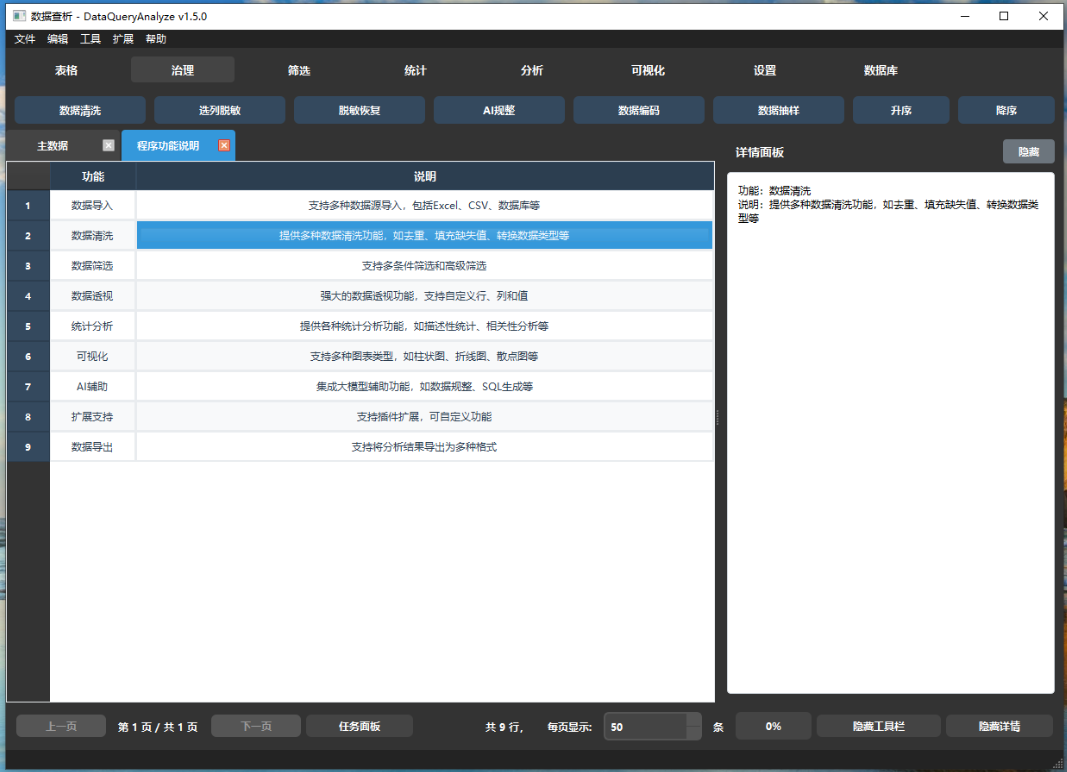Select the 支持多条件筛选和高级筛选 description cell
The height and width of the screenshot is (772, 1067).
click(425, 266)
